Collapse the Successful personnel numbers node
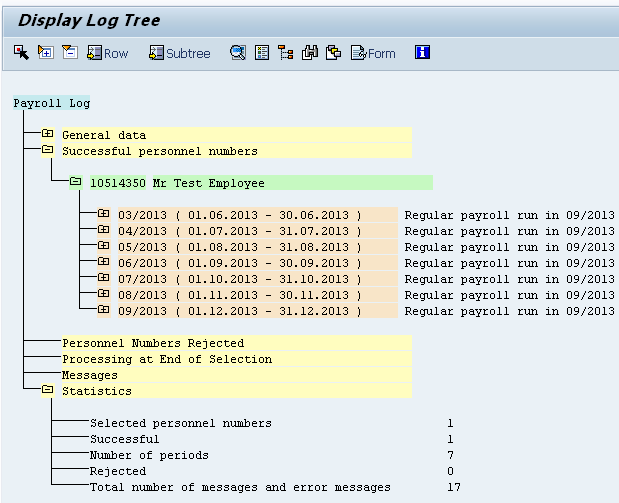Viewport: 619px width, 503px height. click(x=47, y=151)
